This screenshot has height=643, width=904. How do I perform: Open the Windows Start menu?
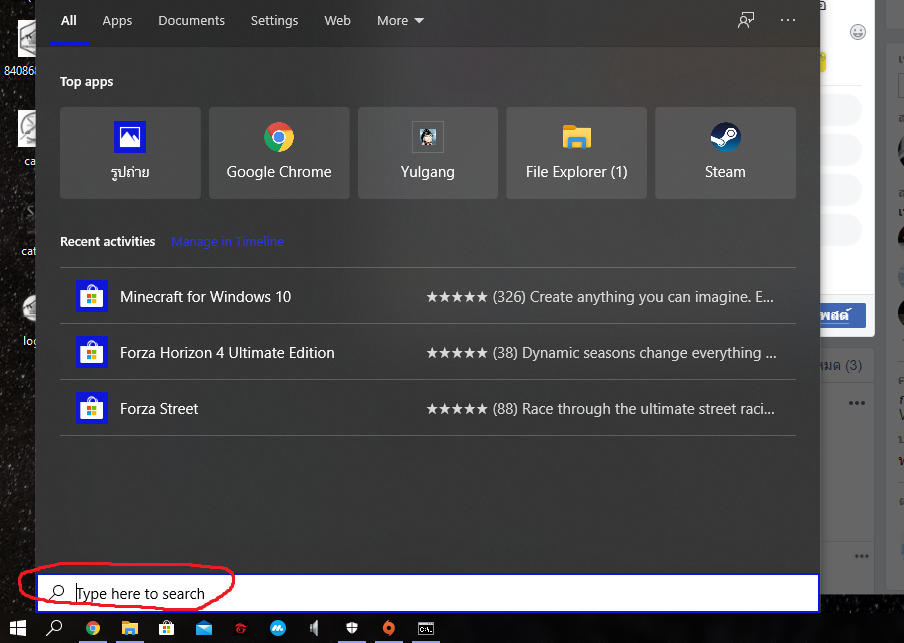17,628
